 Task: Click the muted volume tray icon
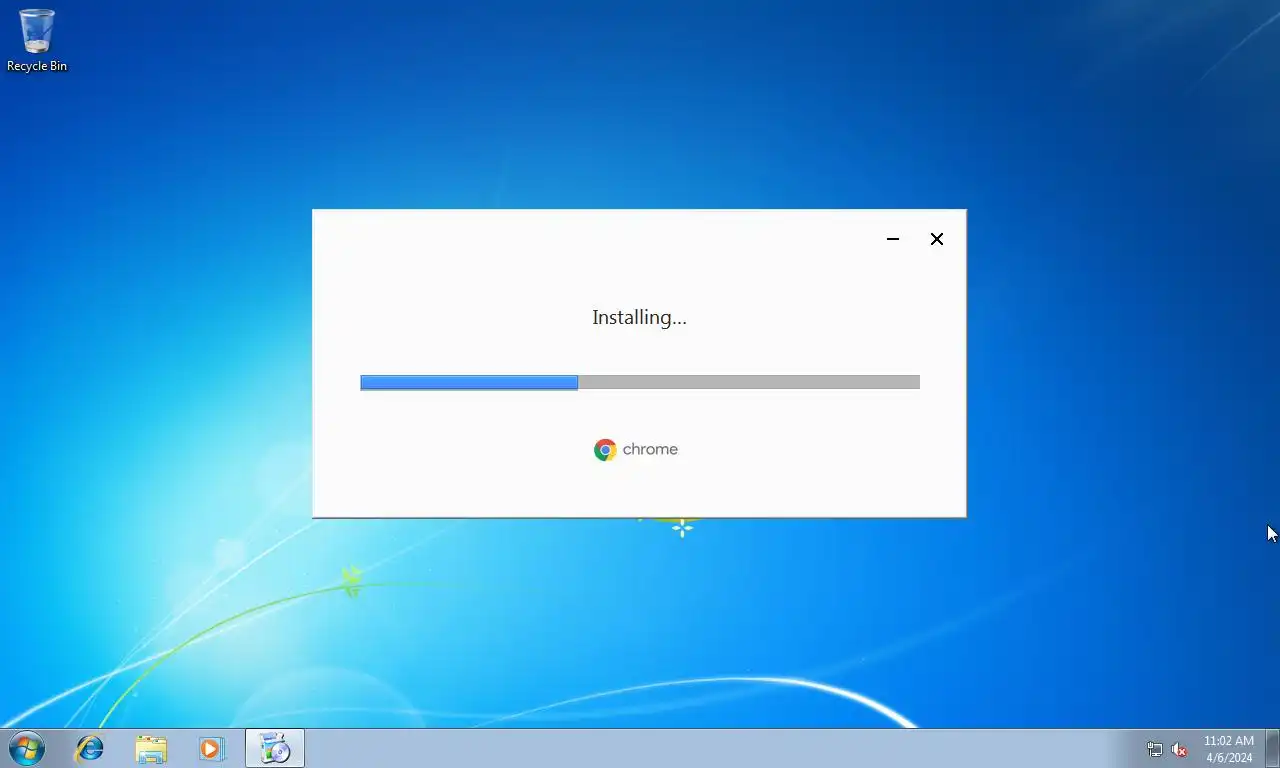(1179, 749)
